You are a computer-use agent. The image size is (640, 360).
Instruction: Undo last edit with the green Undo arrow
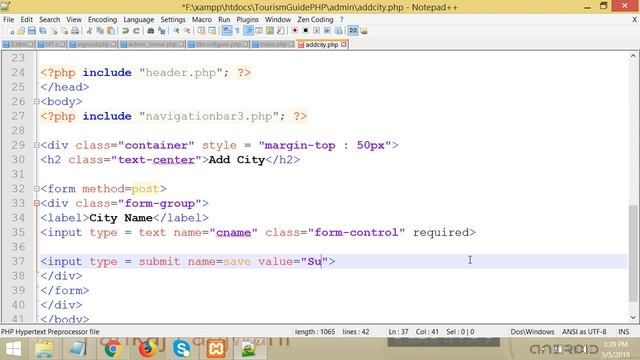click(125, 31)
